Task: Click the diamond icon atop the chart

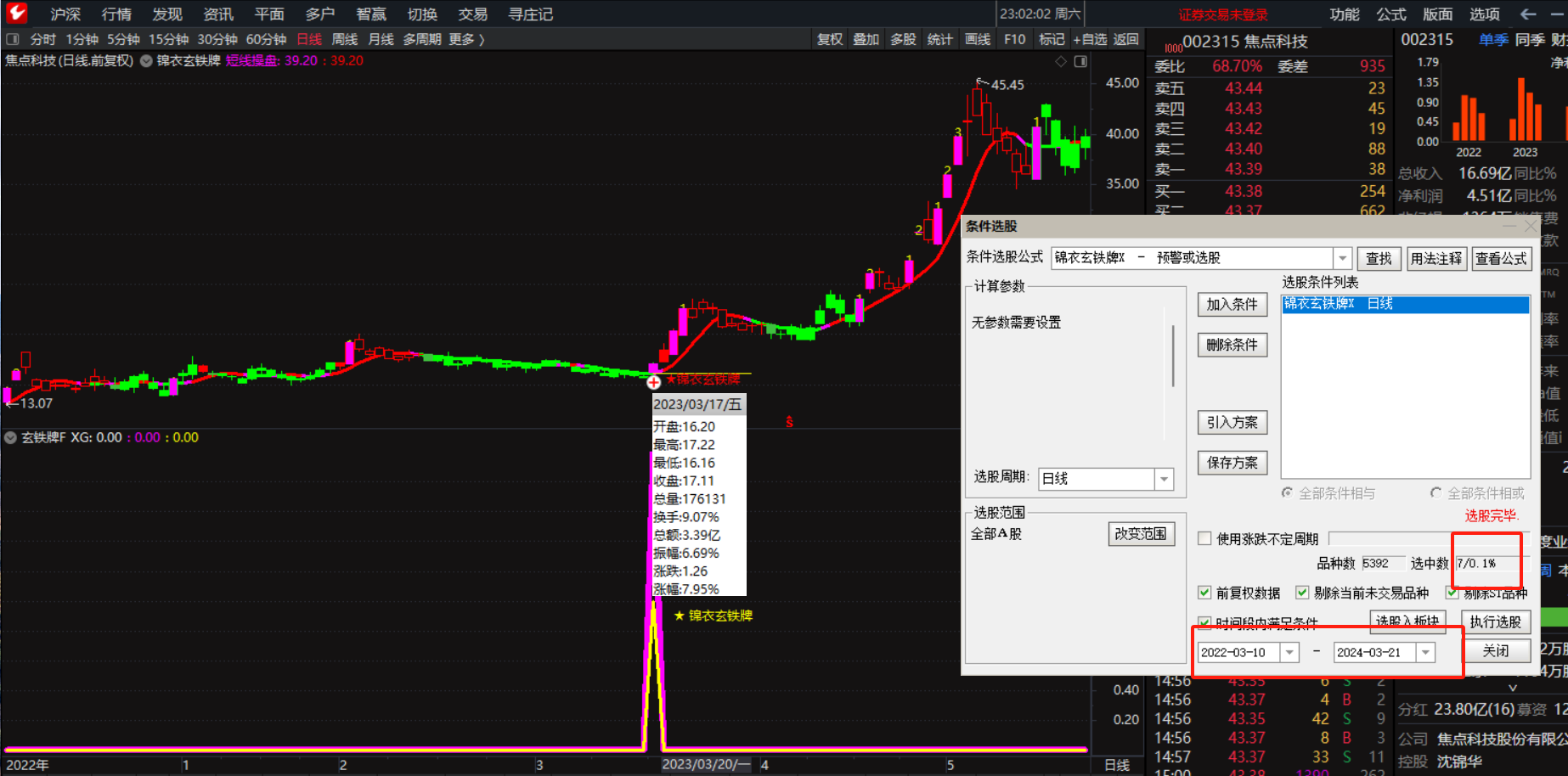Action: tap(1060, 61)
